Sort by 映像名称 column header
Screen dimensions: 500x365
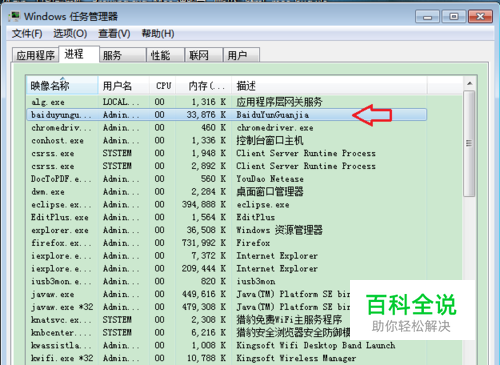click(x=62, y=86)
